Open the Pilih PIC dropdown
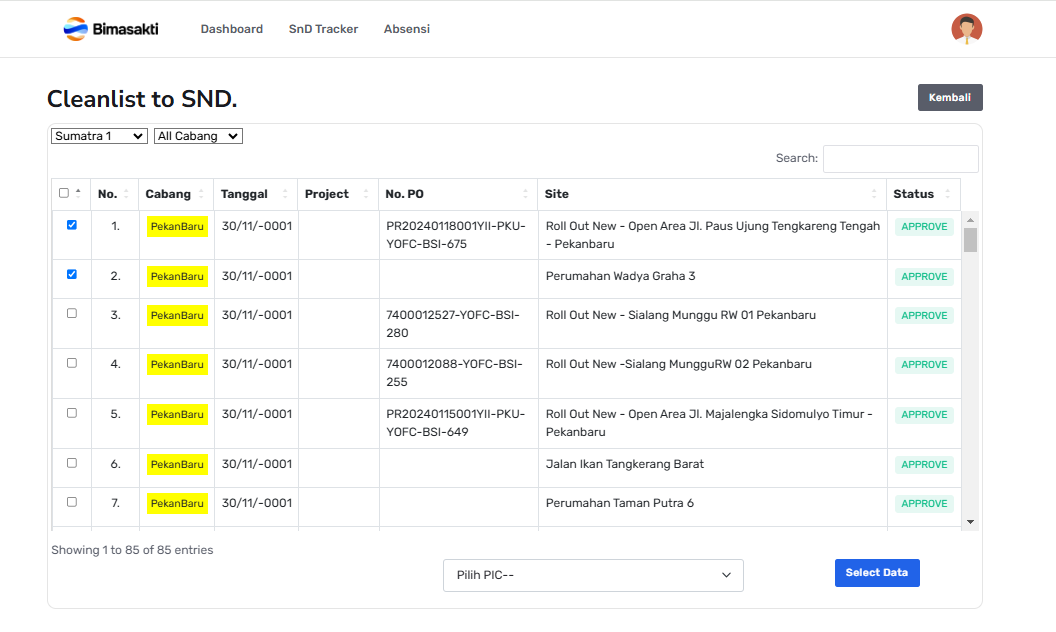Image resolution: width=1056 pixels, height=632 pixels. click(x=593, y=575)
